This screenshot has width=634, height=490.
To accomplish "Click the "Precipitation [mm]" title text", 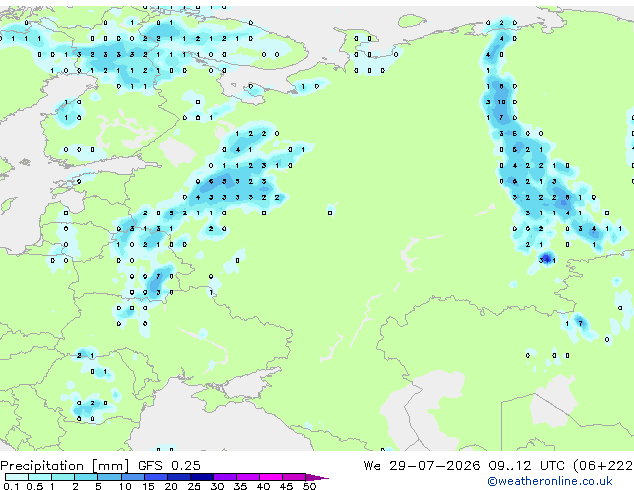I will (x=65, y=466).
